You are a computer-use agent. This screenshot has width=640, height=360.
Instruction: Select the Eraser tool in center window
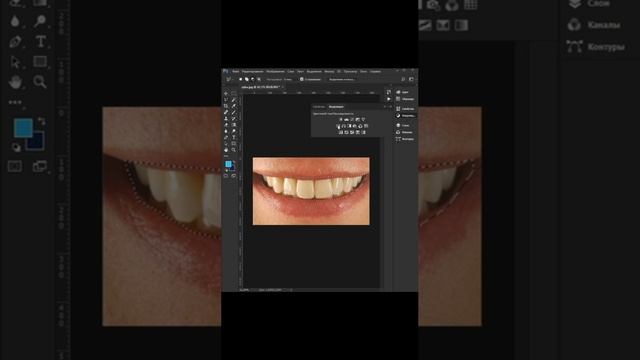(226, 125)
